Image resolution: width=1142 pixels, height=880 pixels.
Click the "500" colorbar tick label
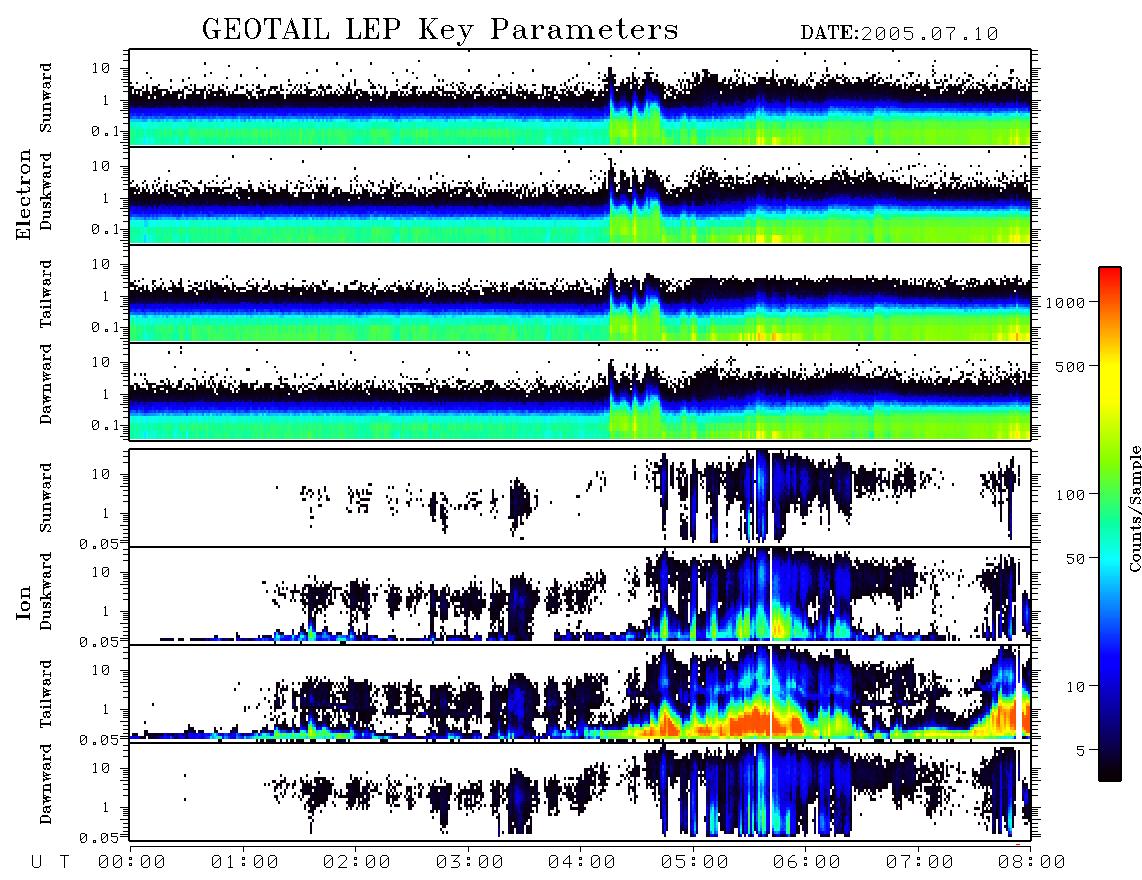1070,366
